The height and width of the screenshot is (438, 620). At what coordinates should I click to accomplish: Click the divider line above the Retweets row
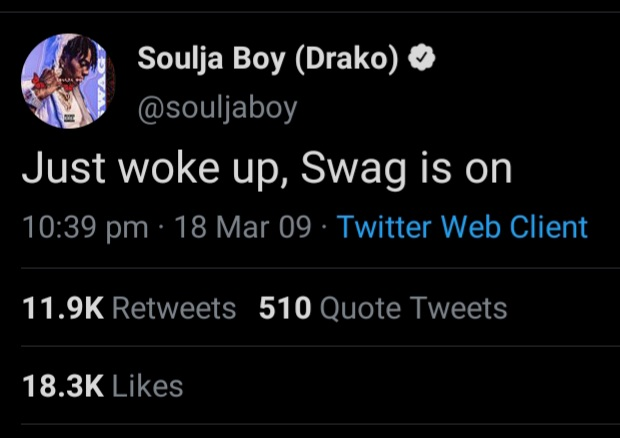point(320,268)
